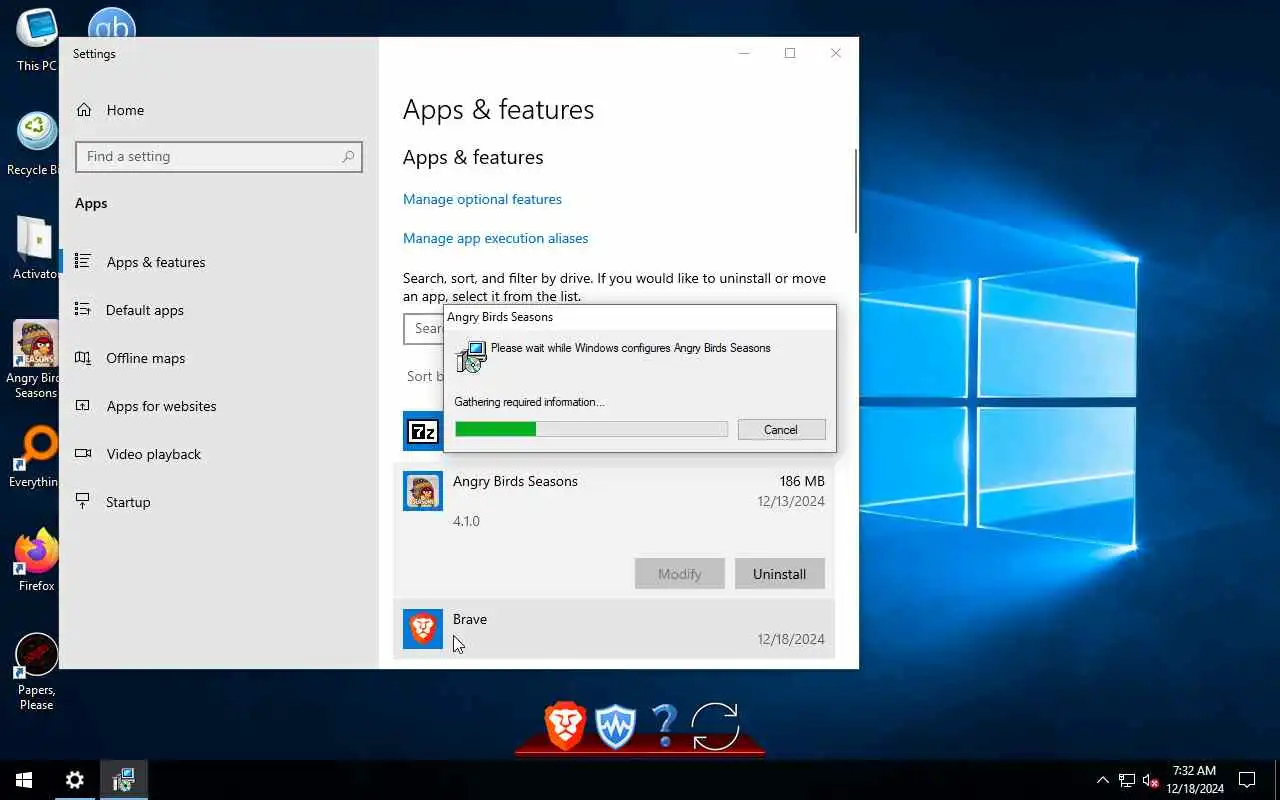Viewport: 1280px width, 800px height.
Task: Select Apps & features in sidebar
Action: coord(156,262)
